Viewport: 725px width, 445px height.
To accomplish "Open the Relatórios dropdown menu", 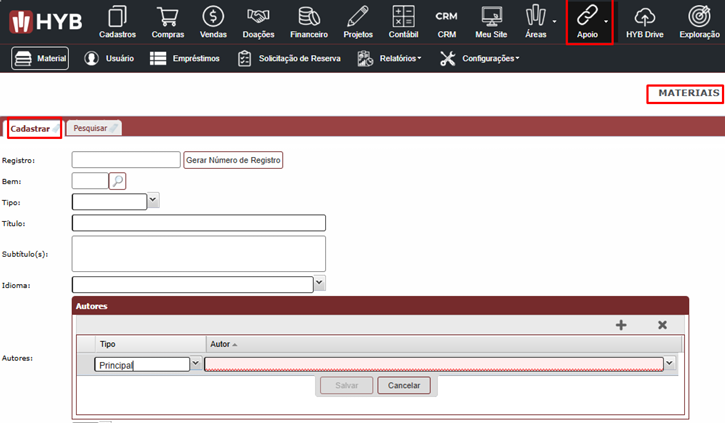I will point(388,58).
